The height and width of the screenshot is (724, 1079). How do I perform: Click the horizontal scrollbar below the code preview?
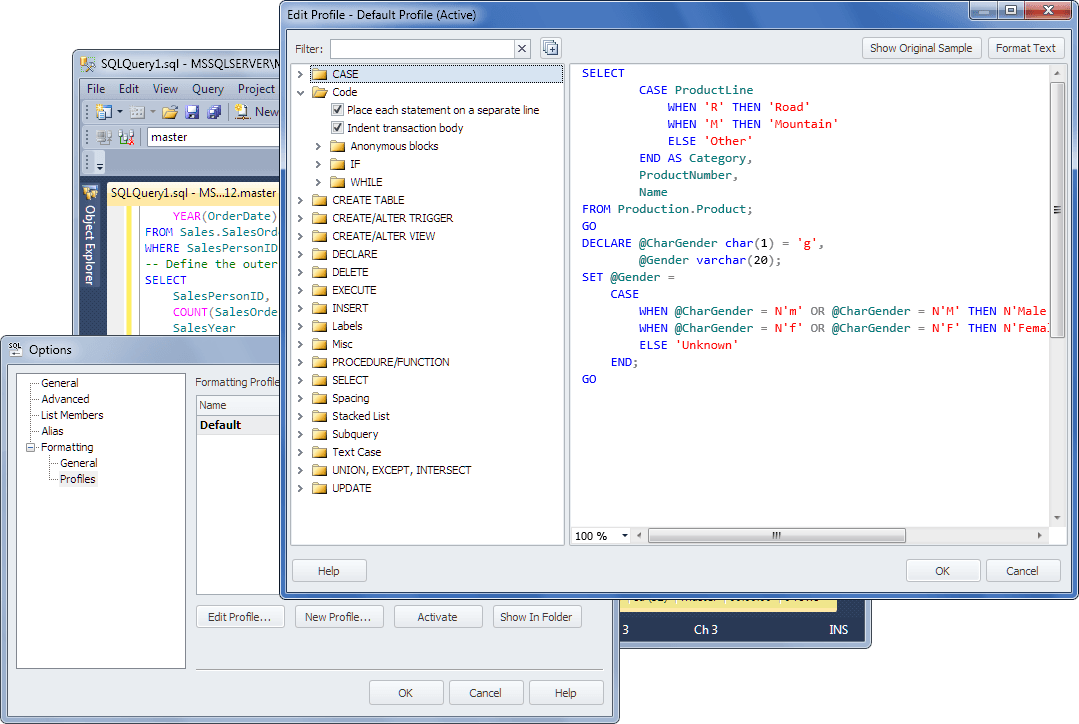coord(777,535)
